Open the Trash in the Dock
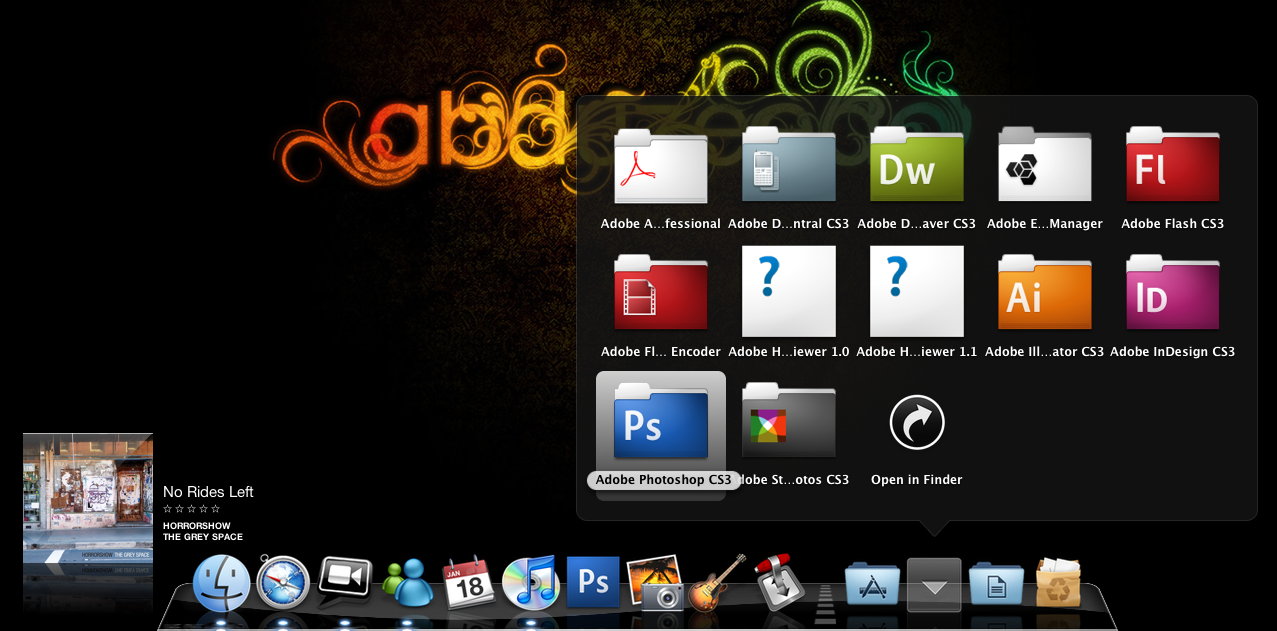Screen dimensions: 1277x631 1058,583
